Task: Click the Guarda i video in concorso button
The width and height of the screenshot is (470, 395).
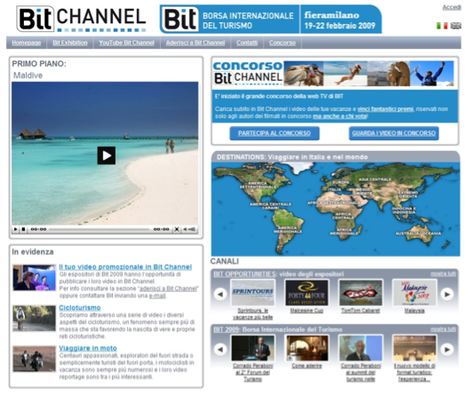Action: (x=394, y=133)
